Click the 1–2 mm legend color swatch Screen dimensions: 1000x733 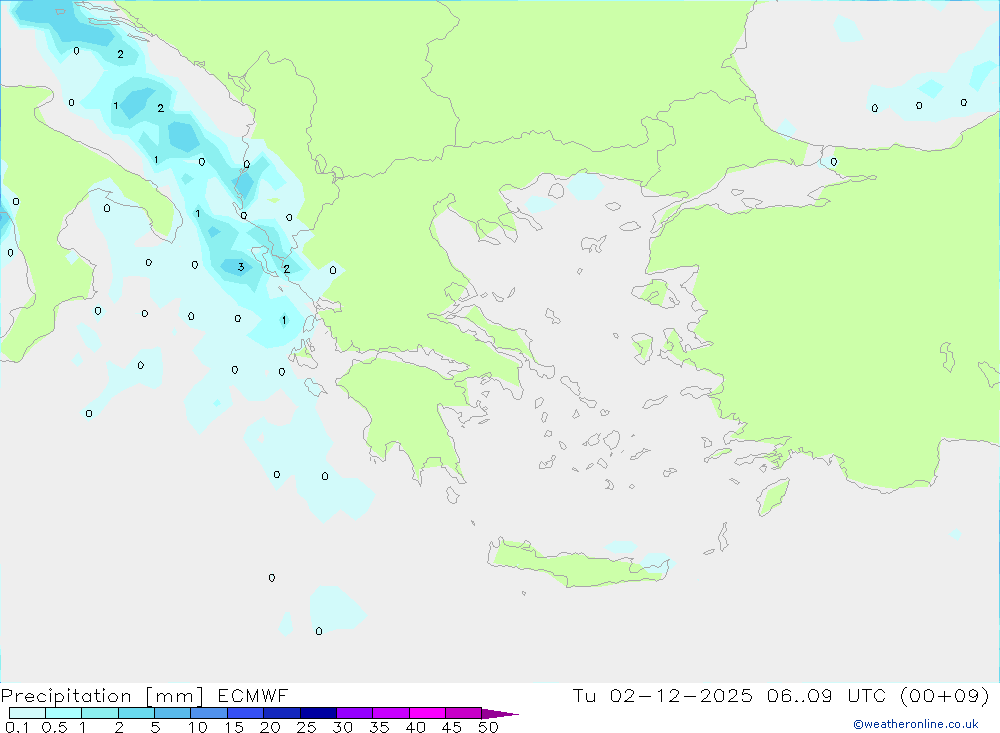99,713
